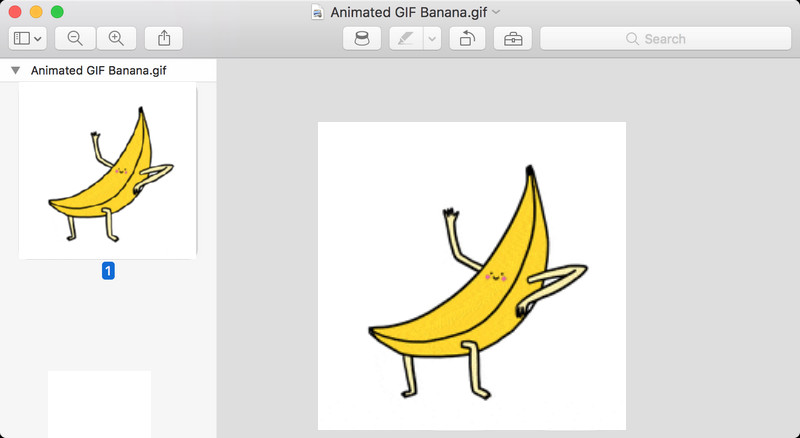Select the blank white thumbnail below frame 1

tap(99, 404)
